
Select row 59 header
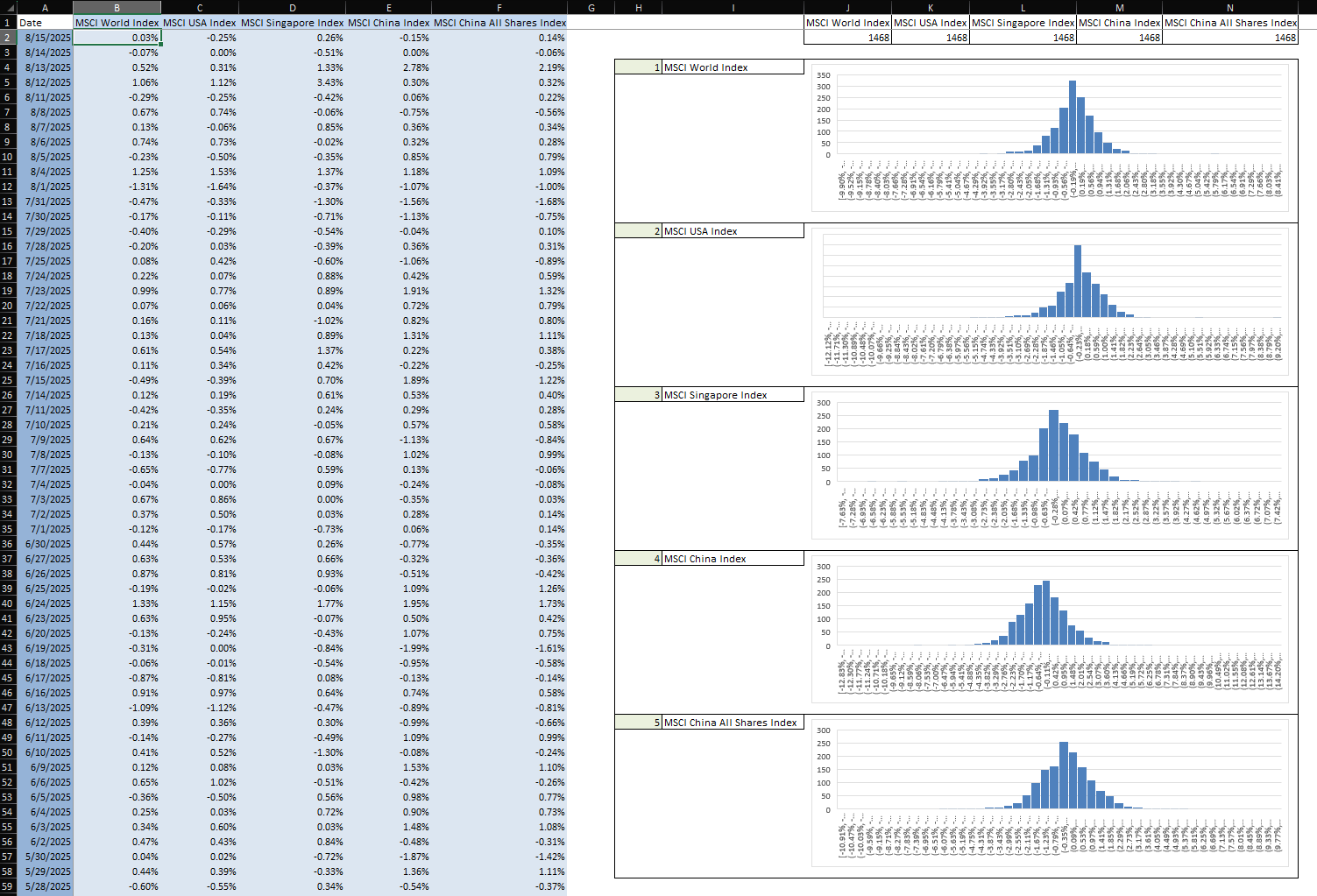click(8, 886)
